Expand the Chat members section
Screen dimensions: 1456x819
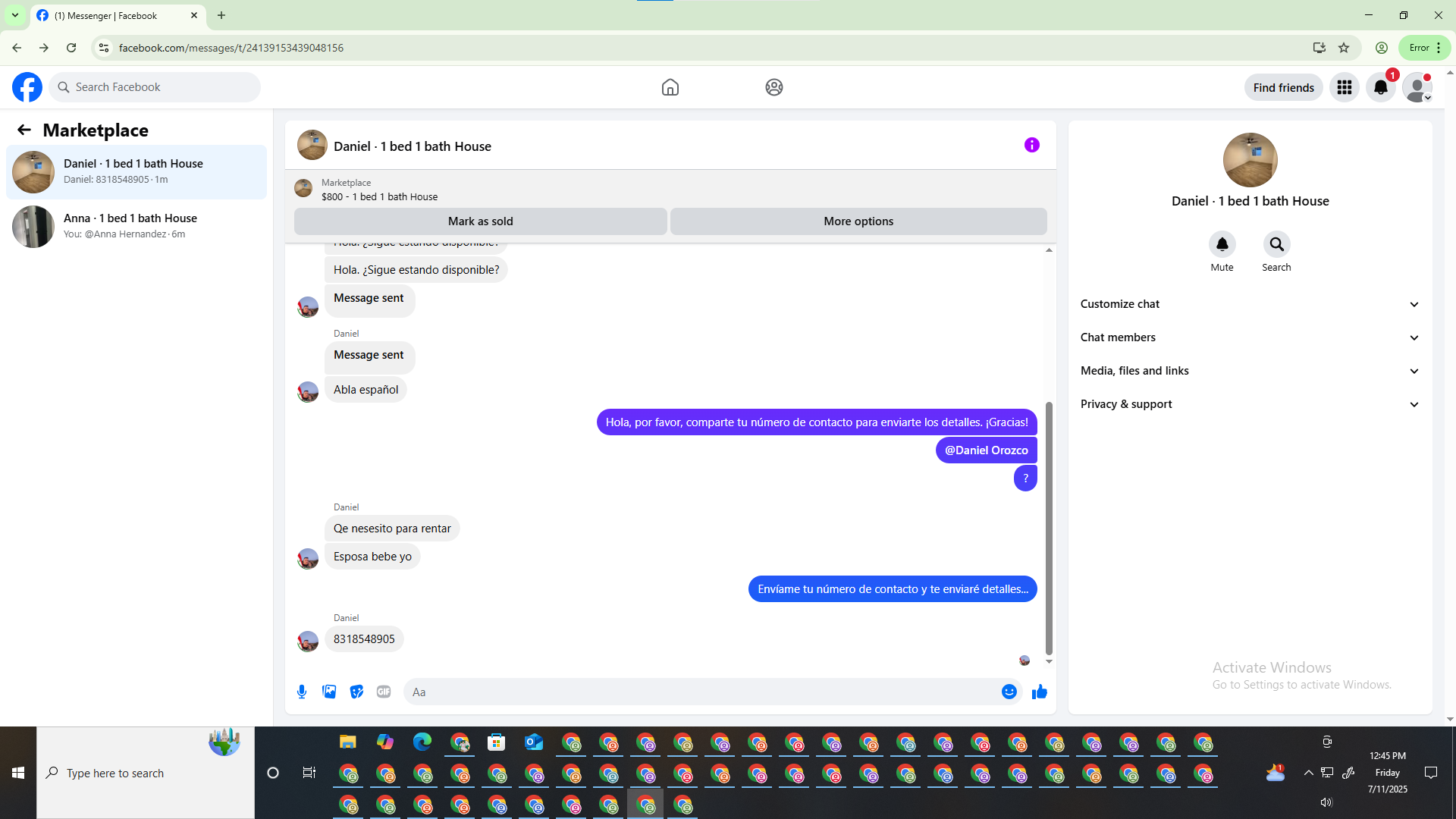1250,337
